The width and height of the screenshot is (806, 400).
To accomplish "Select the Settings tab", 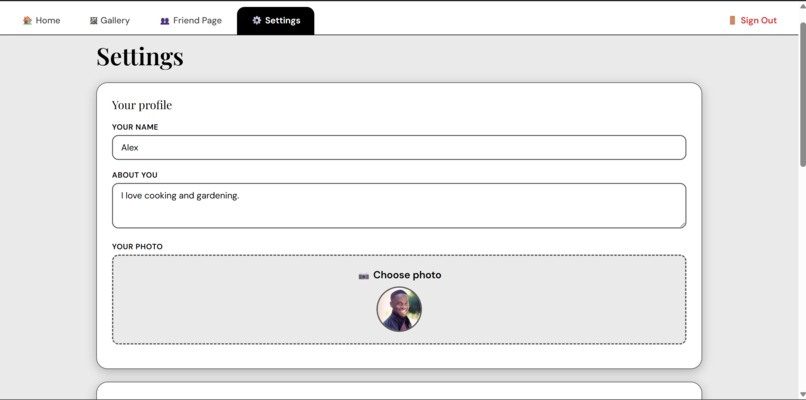I will (276, 21).
